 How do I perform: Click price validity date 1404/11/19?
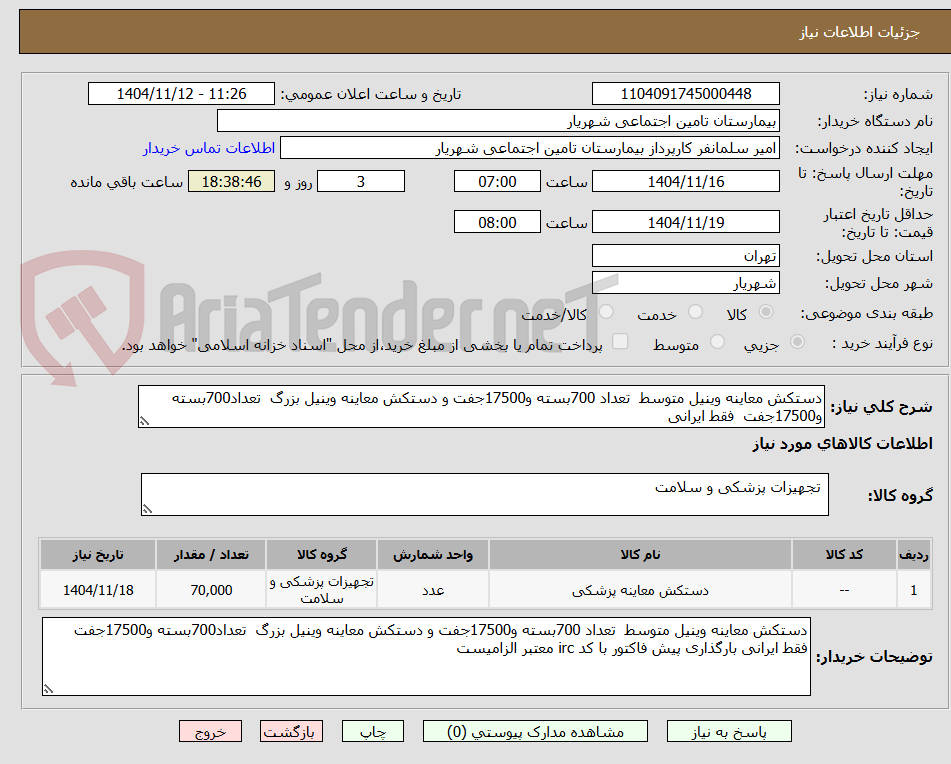686,222
